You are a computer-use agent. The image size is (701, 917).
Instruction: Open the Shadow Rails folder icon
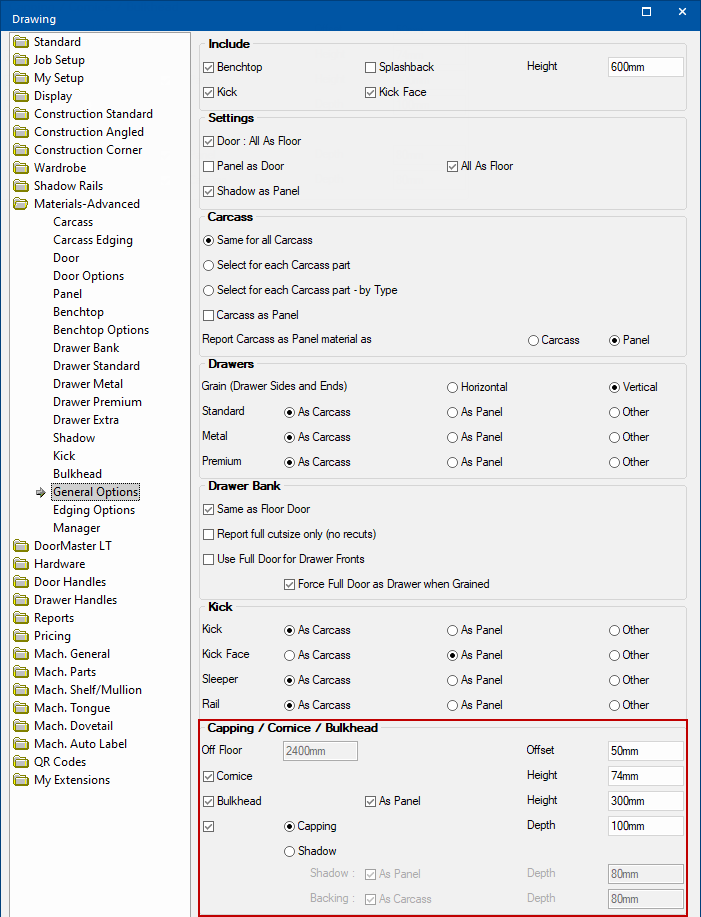21,186
